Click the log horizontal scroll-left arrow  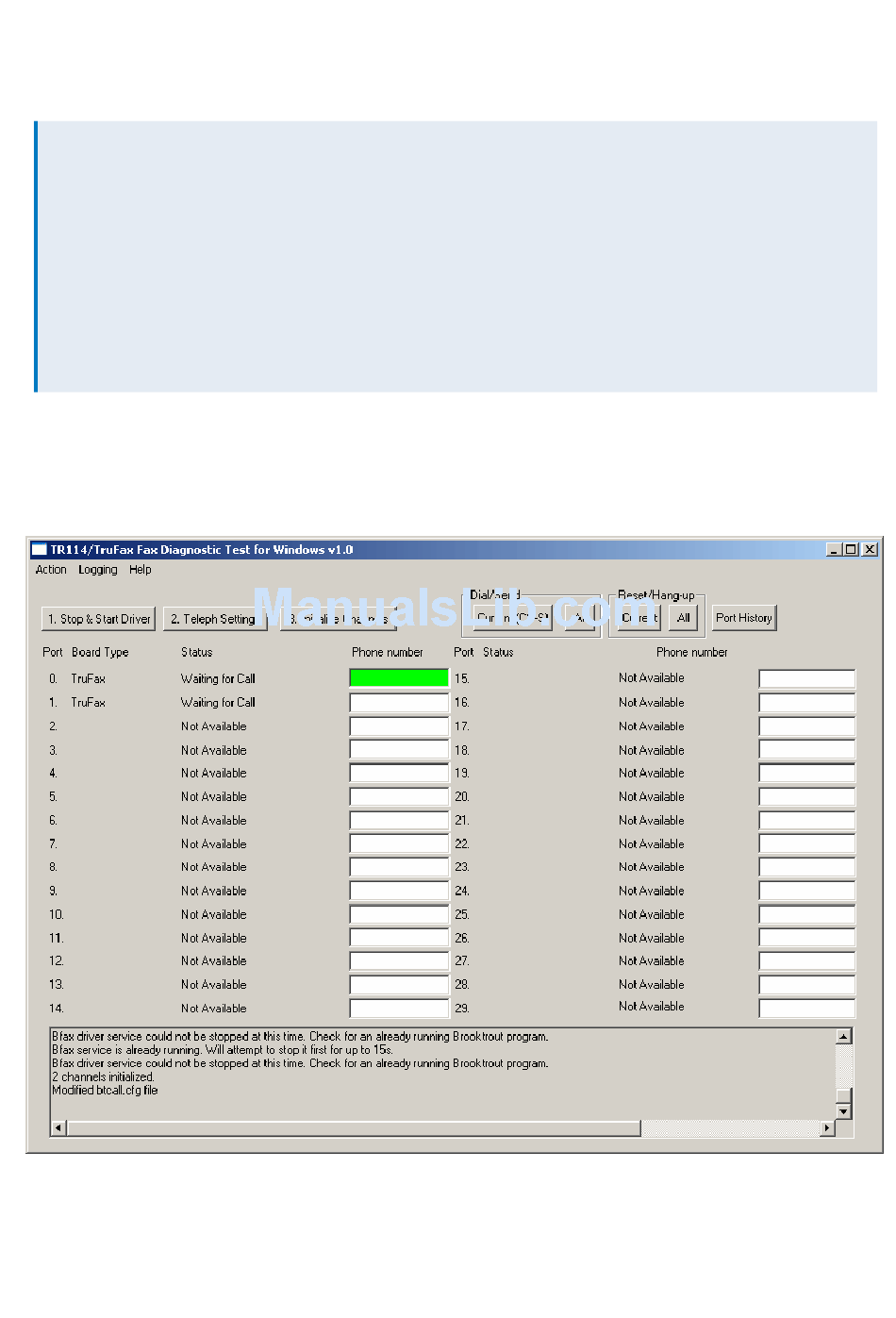[x=58, y=1127]
